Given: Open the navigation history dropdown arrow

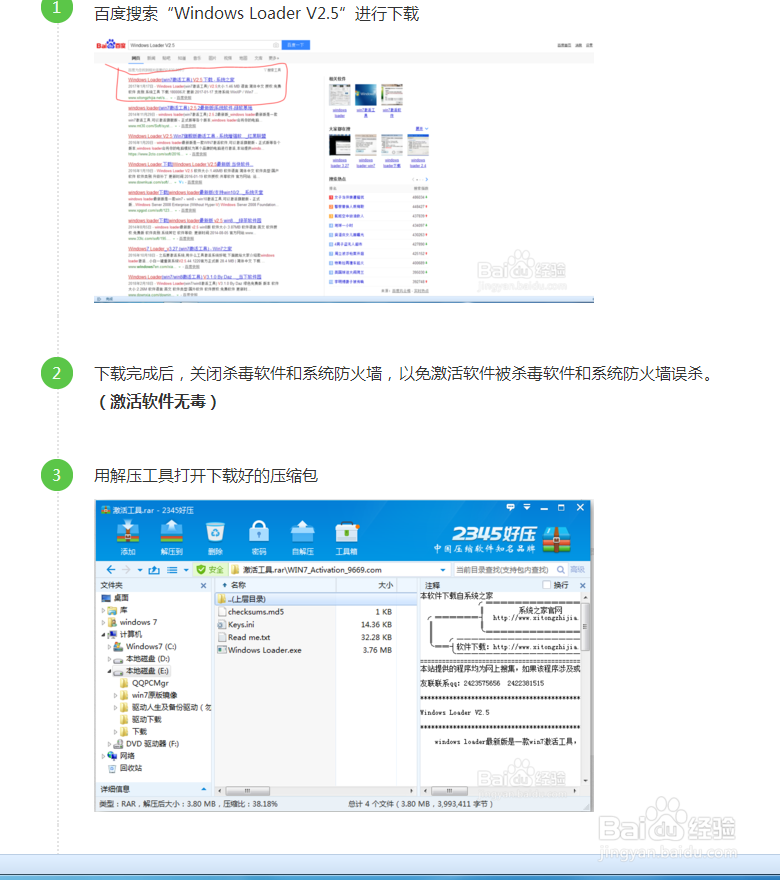Looking at the screenshot, I should [x=140, y=570].
